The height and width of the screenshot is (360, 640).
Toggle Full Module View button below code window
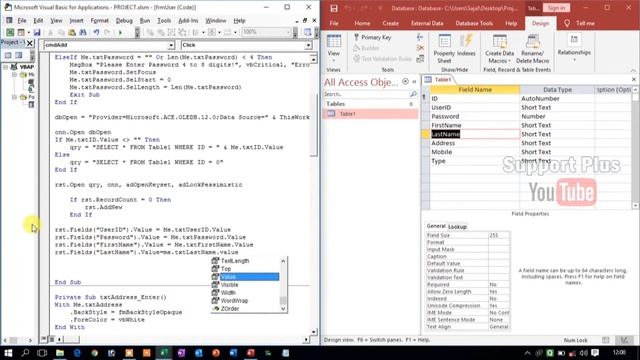point(51,339)
